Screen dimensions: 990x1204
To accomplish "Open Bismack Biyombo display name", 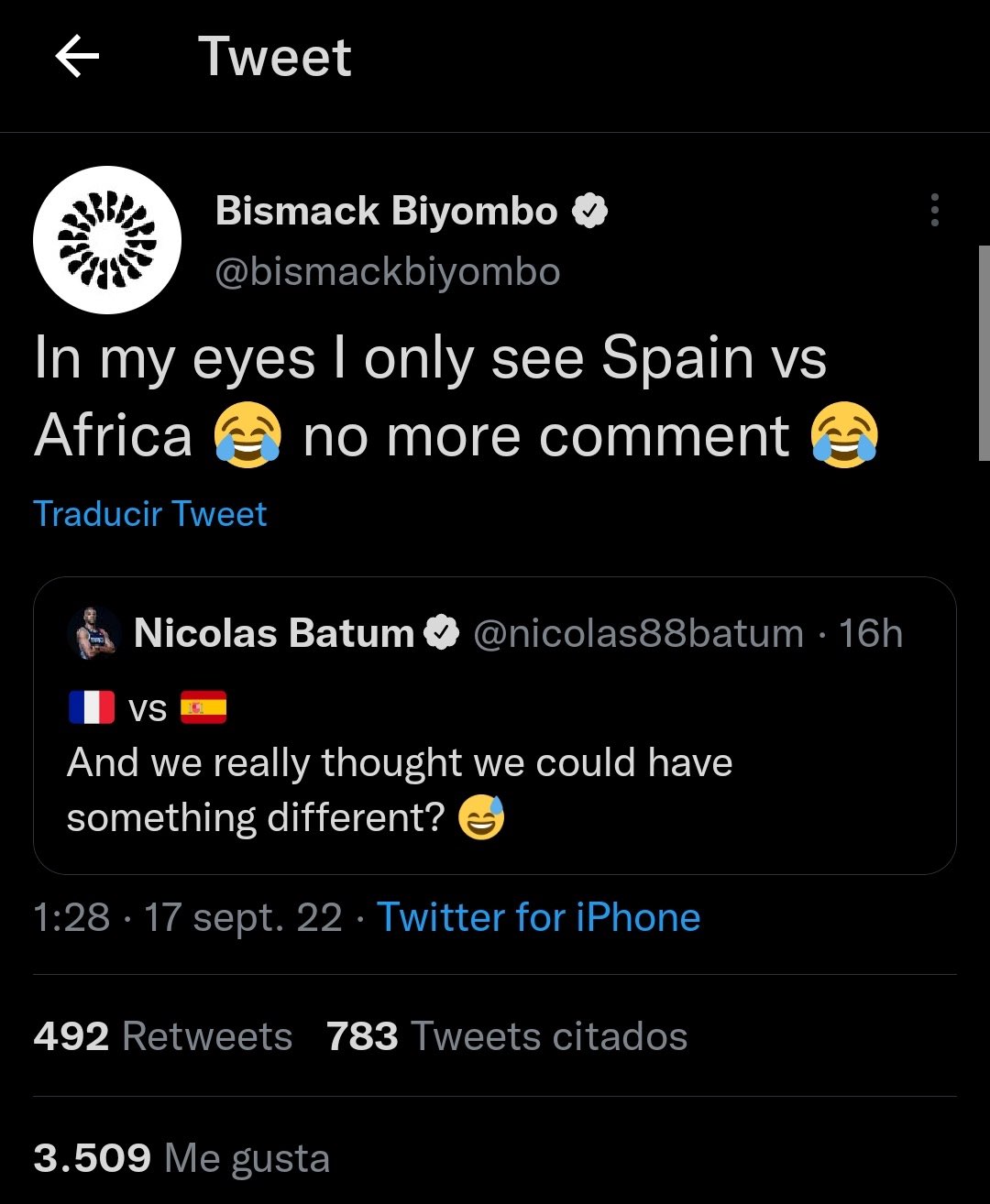I will [386, 211].
